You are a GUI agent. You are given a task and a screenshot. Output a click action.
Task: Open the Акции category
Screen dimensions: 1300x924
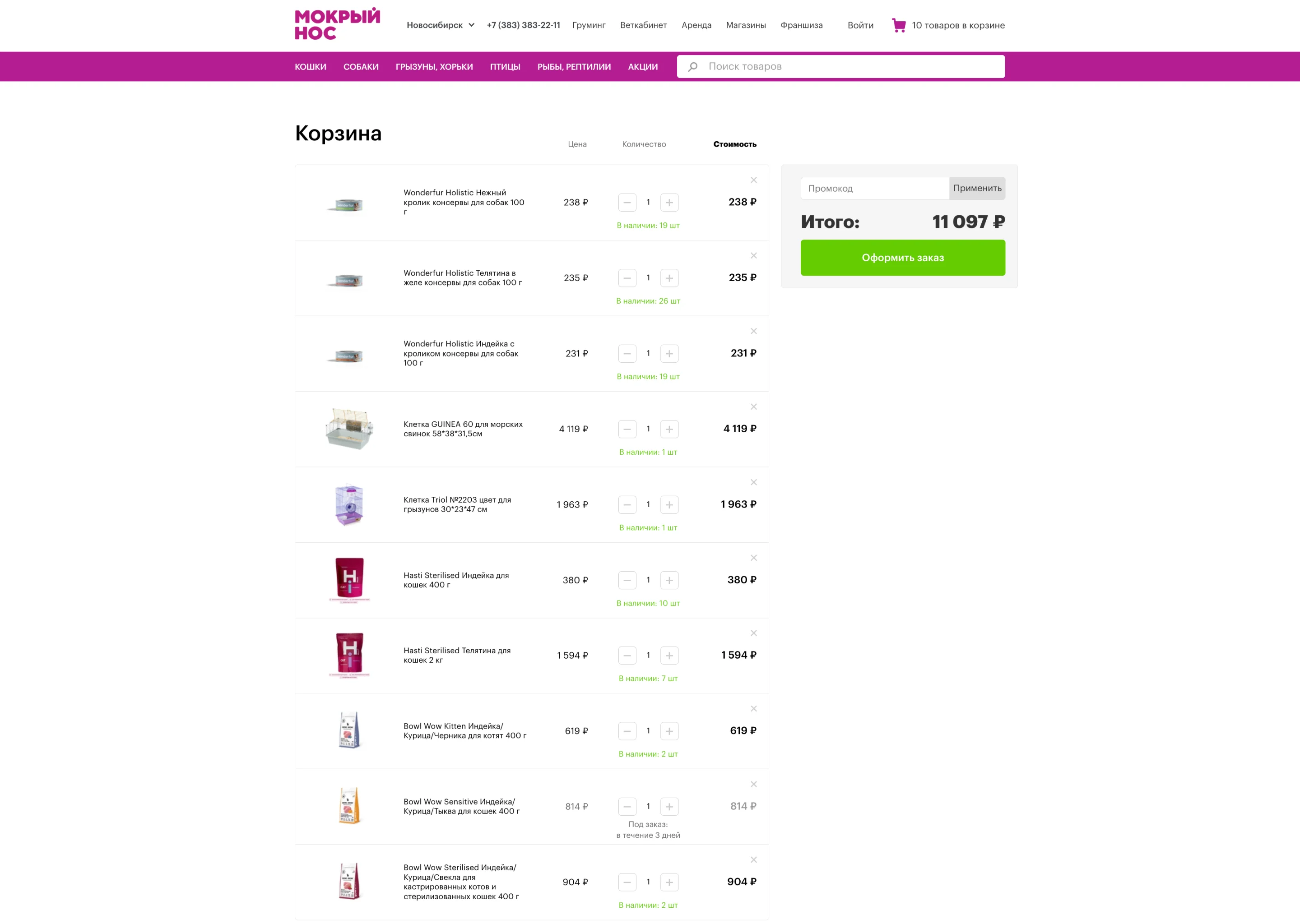click(x=643, y=67)
